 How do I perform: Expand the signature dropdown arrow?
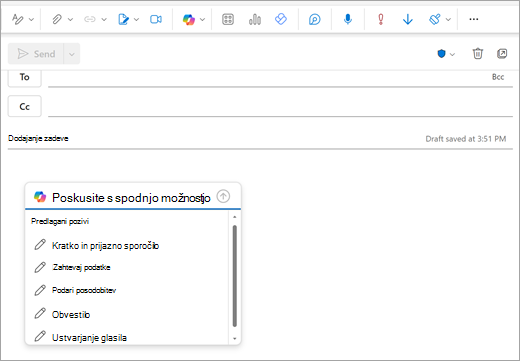coord(136,20)
